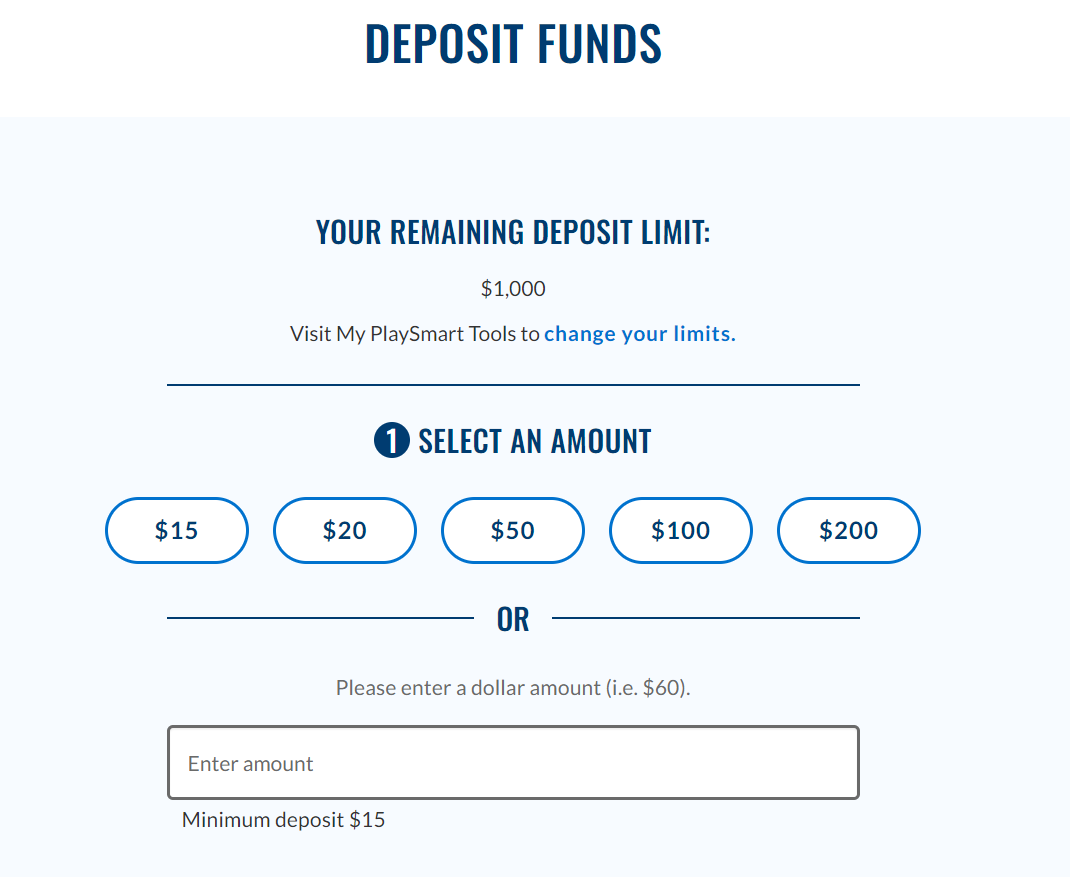Click the dollar amount instruction text
The image size is (1070, 877).
tap(513, 687)
